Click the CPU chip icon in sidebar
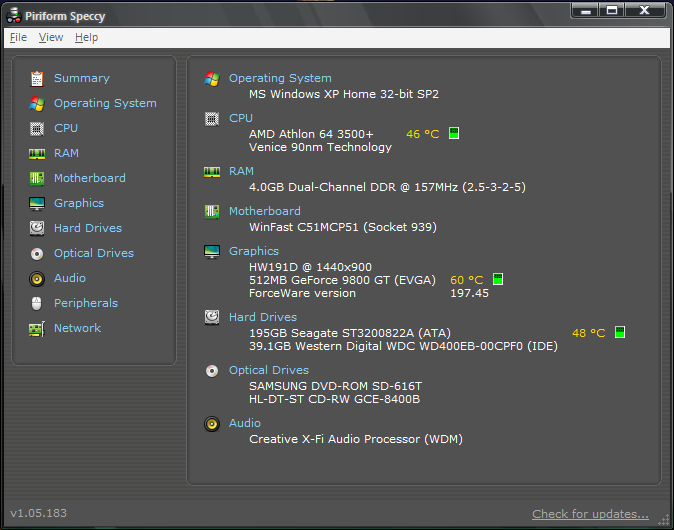 tap(37, 129)
